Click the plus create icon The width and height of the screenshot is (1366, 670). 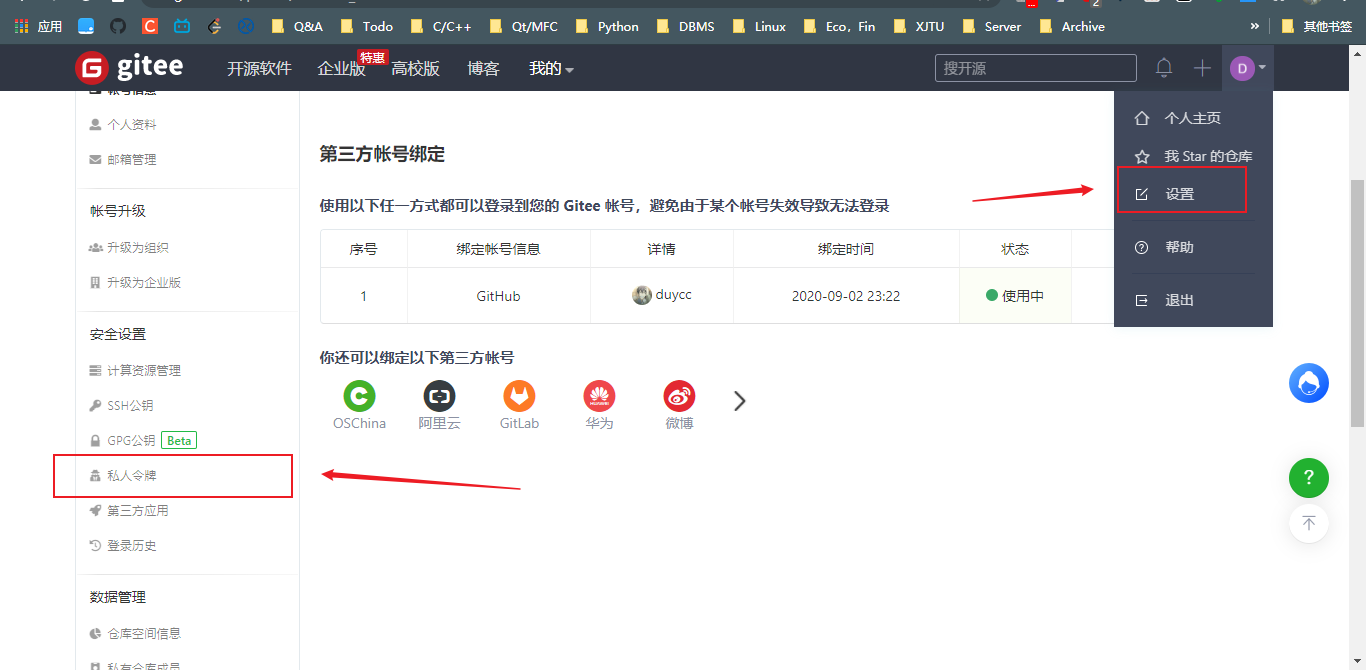click(x=1202, y=68)
